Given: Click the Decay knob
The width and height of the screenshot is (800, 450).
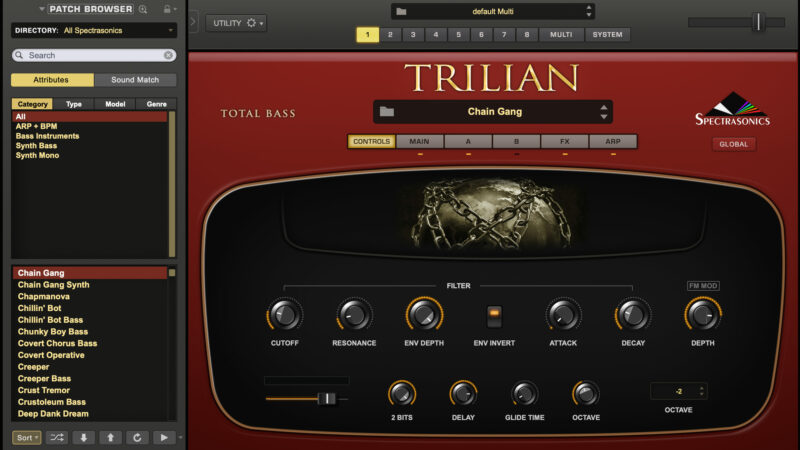Looking at the screenshot, I should [633, 315].
